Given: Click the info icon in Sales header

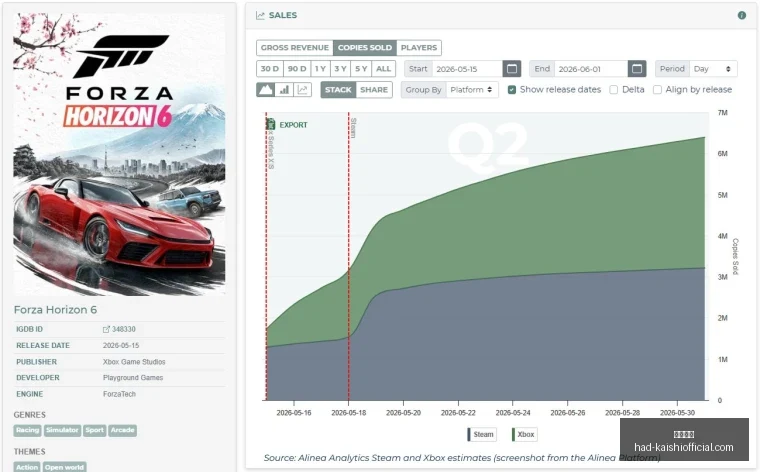Looking at the screenshot, I should (742, 16).
